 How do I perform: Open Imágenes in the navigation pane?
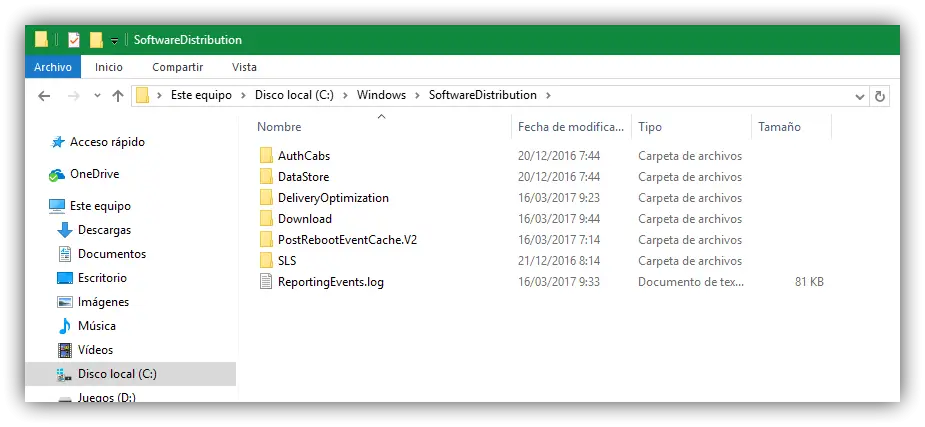tap(103, 302)
